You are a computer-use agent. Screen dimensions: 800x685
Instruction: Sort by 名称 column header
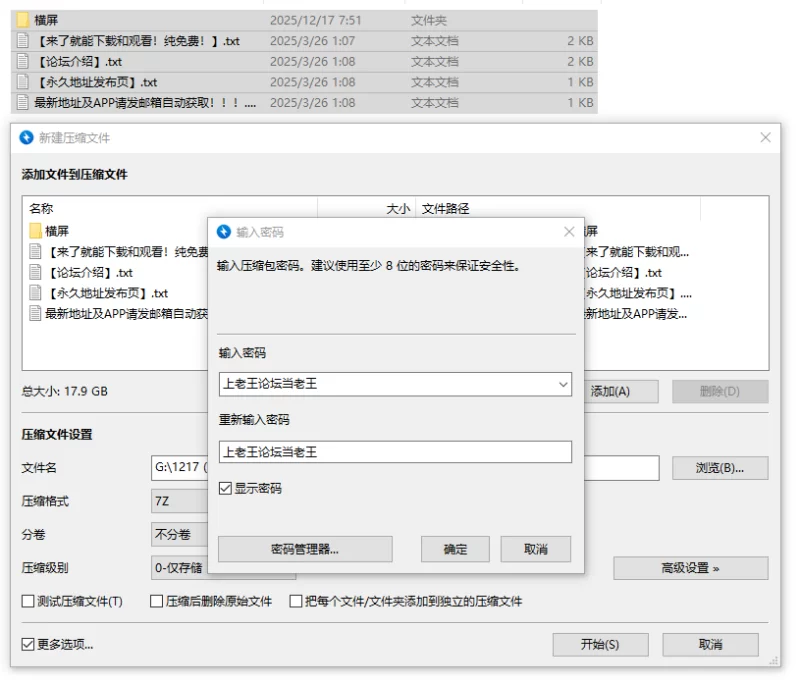[x=41, y=209]
